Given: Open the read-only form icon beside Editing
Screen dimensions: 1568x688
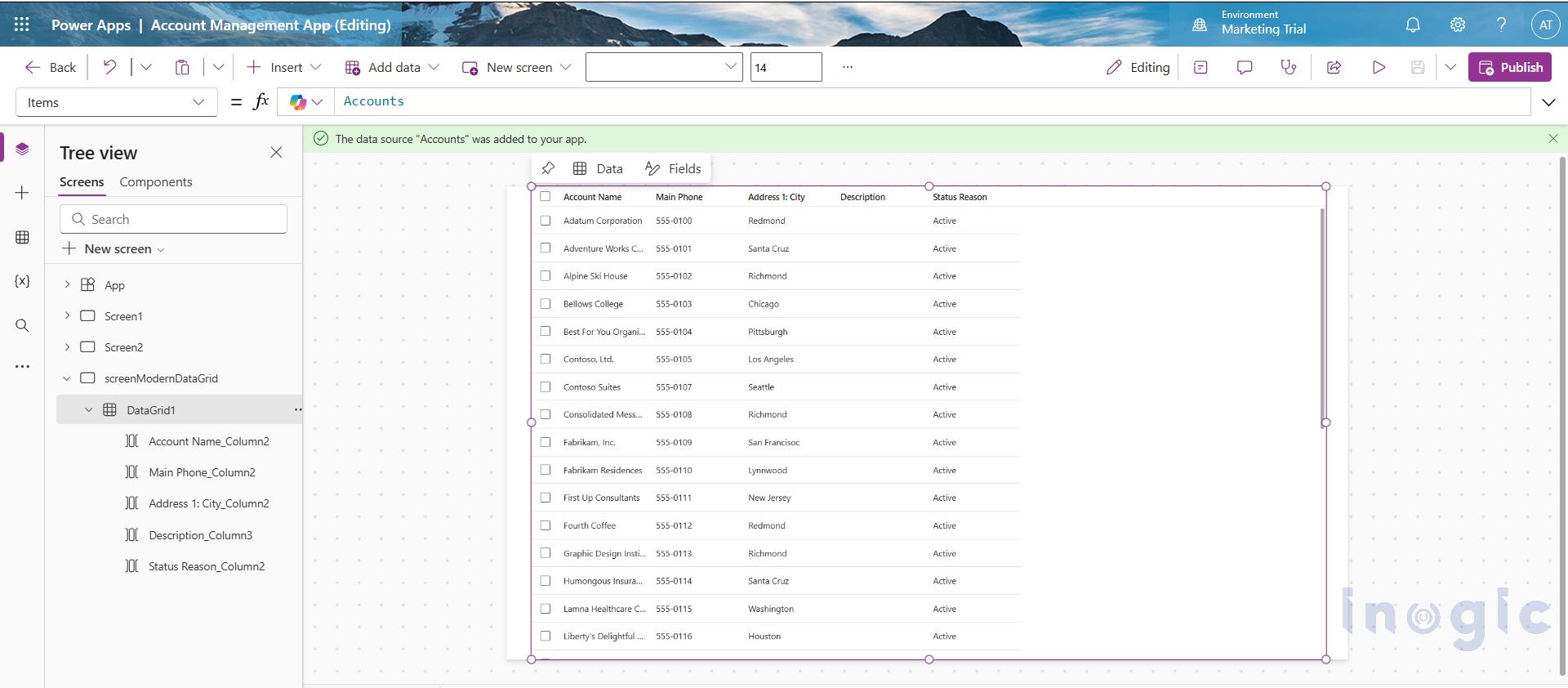Looking at the screenshot, I should tap(1200, 68).
